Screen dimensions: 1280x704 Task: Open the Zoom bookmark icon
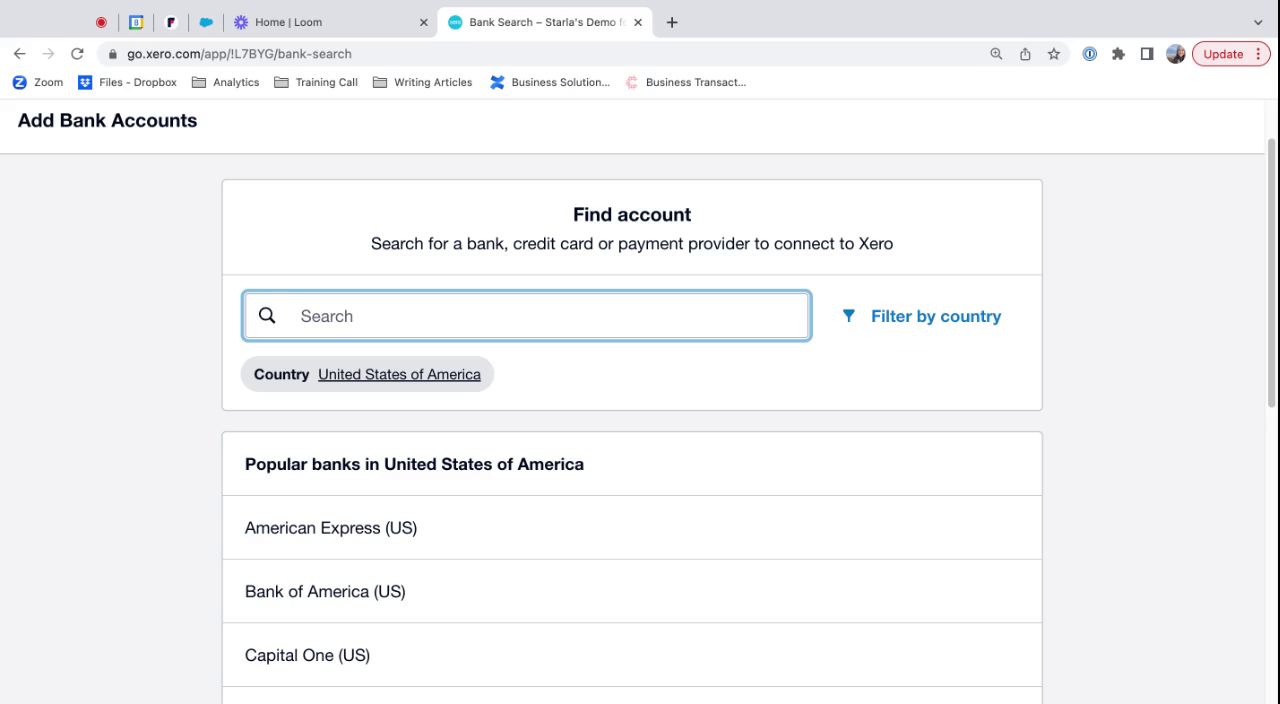(x=19, y=82)
